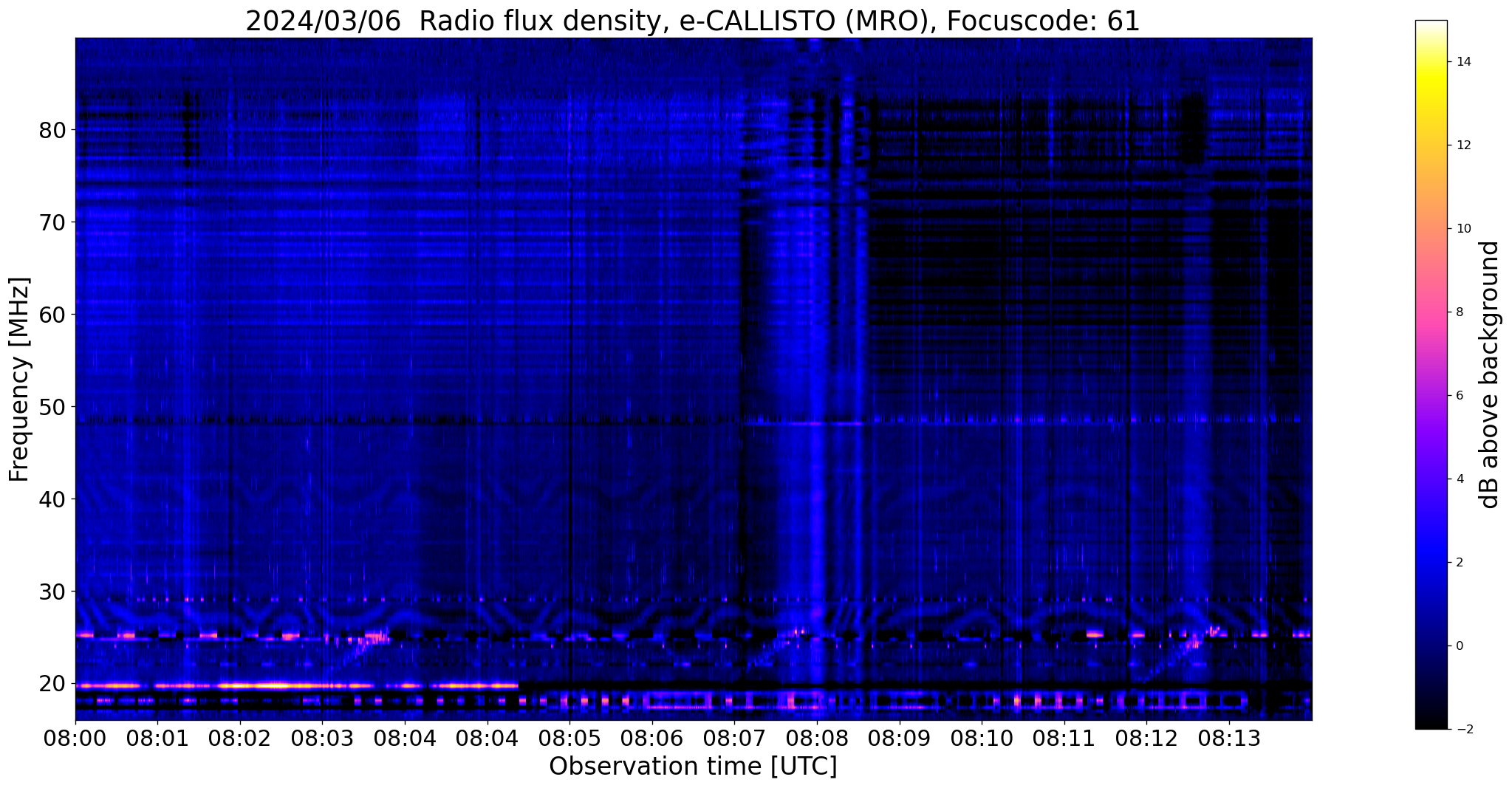This screenshot has height=788, width=1512.
Task: Click the 'dB above background' colorbar label
Action: 1490,374
